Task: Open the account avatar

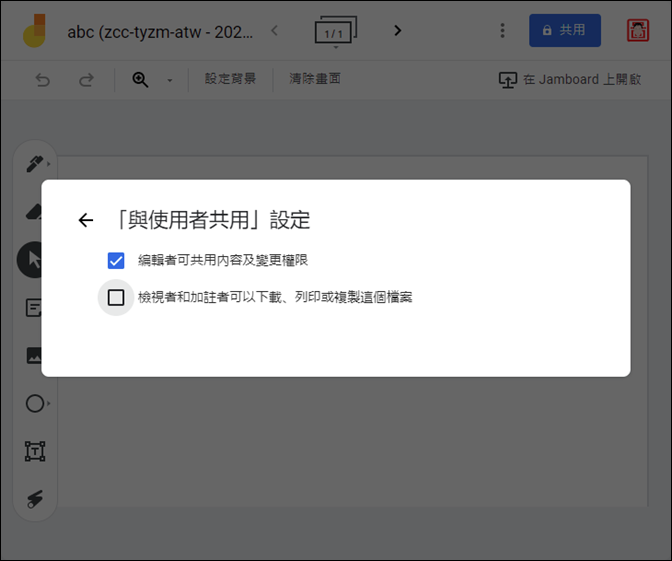Action: point(638,30)
